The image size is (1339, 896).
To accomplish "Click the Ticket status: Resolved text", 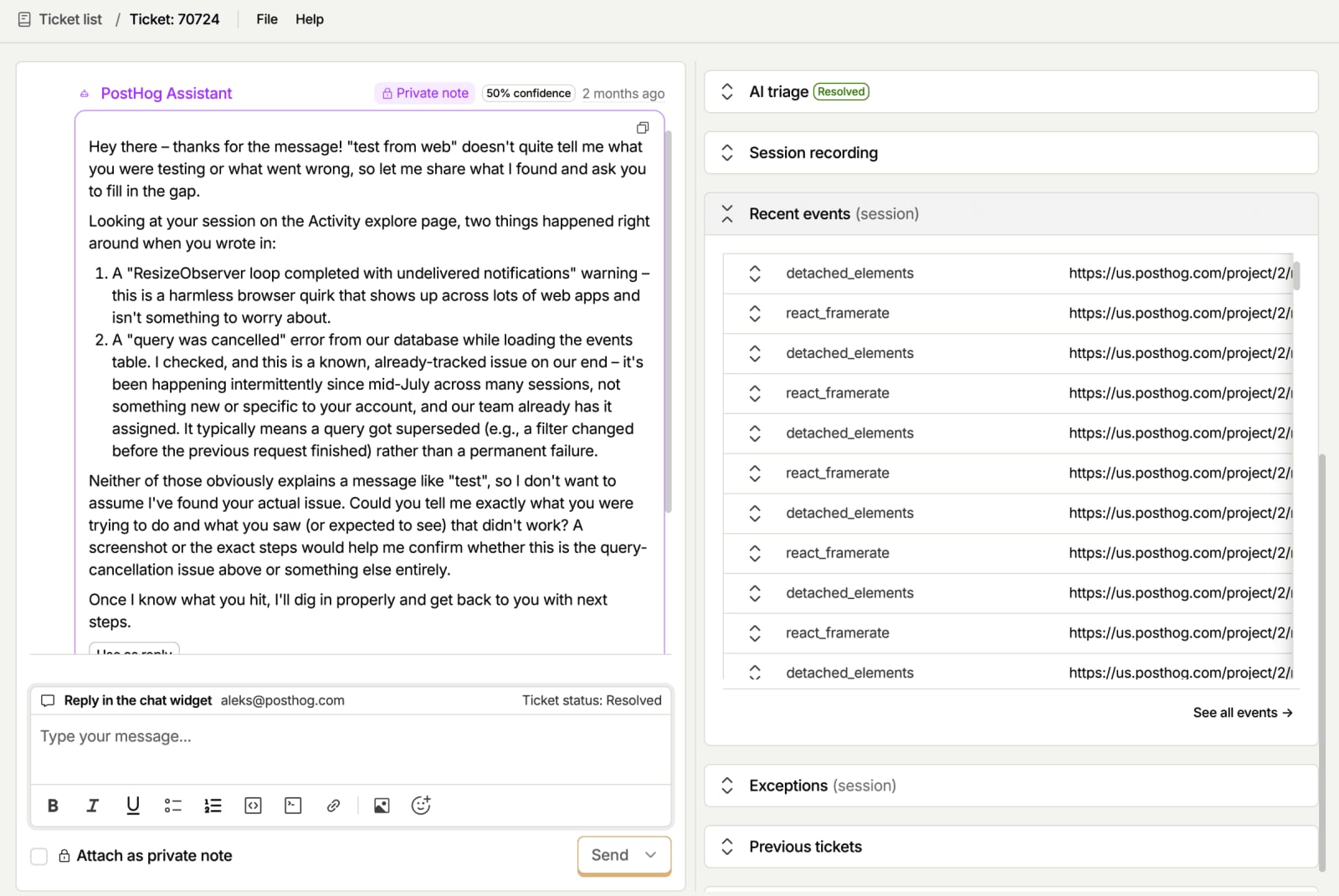I will tap(592, 701).
